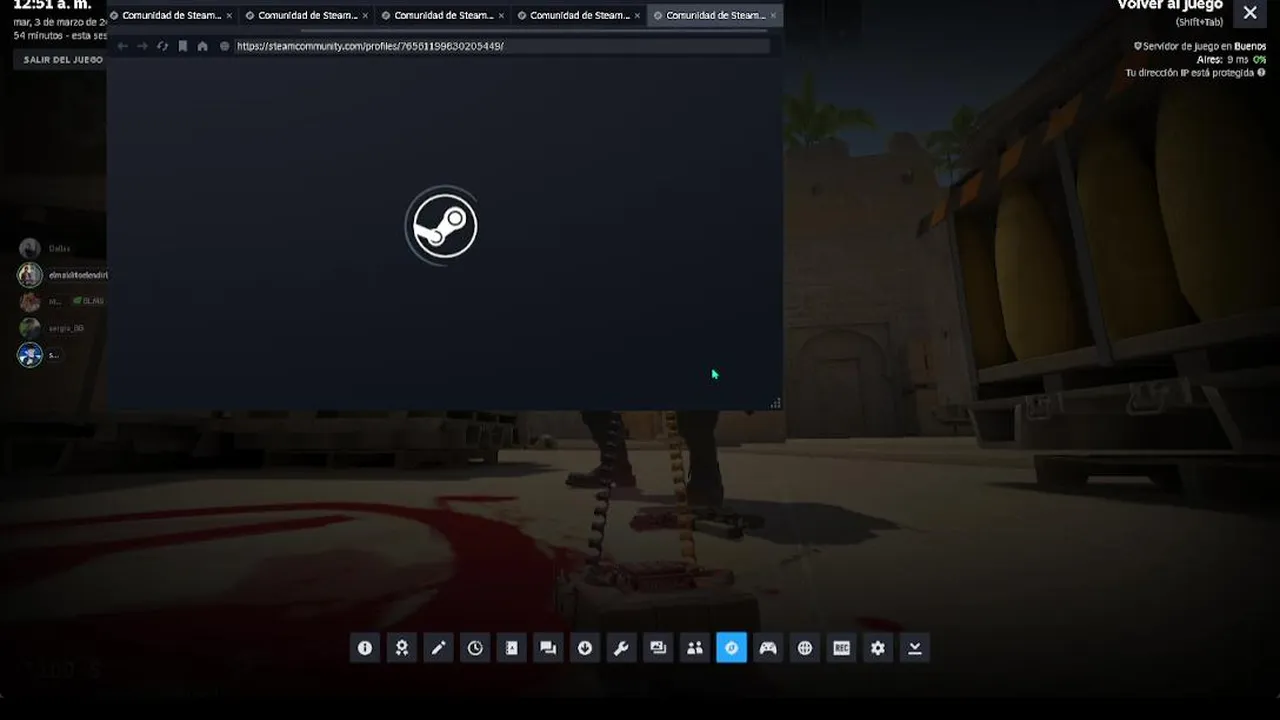This screenshot has width=1280, height=720.
Task: Click 'Servidor de juego en Buenos' status
Action: pos(1200,46)
